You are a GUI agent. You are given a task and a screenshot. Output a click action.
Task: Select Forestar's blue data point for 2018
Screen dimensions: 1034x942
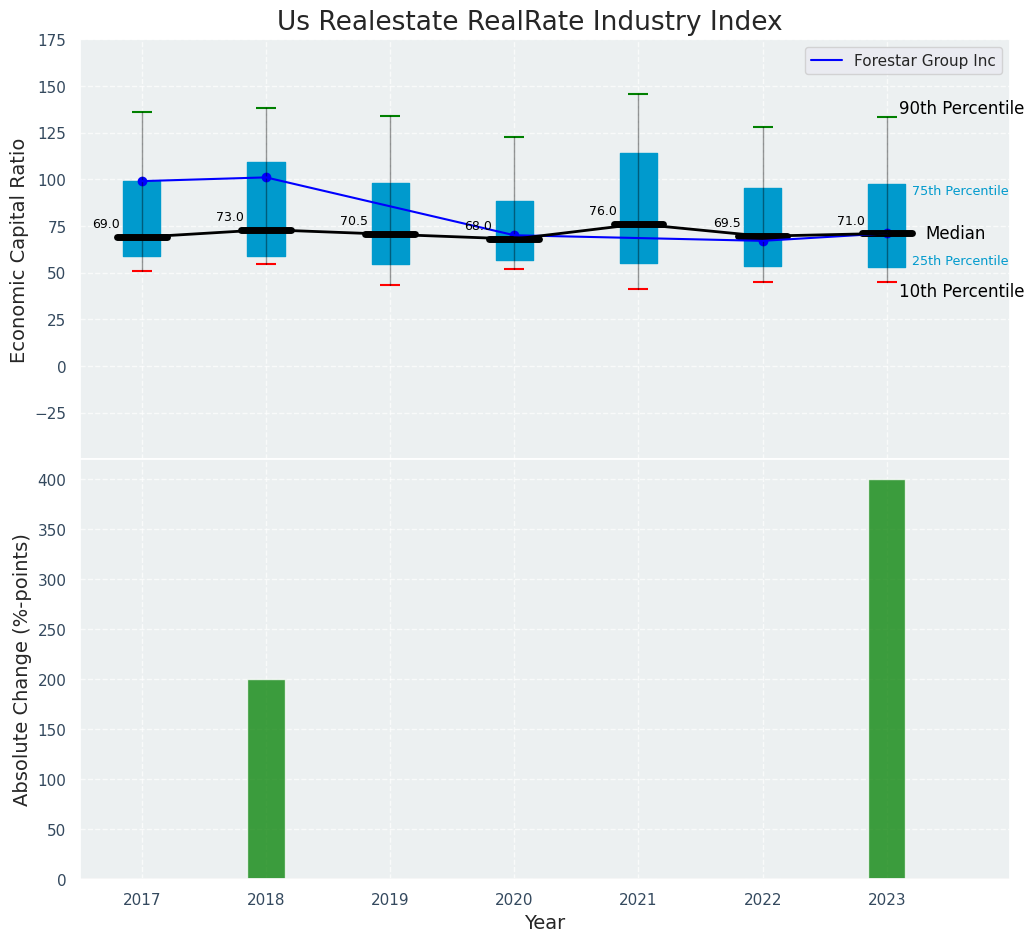pyautogui.click(x=266, y=177)
